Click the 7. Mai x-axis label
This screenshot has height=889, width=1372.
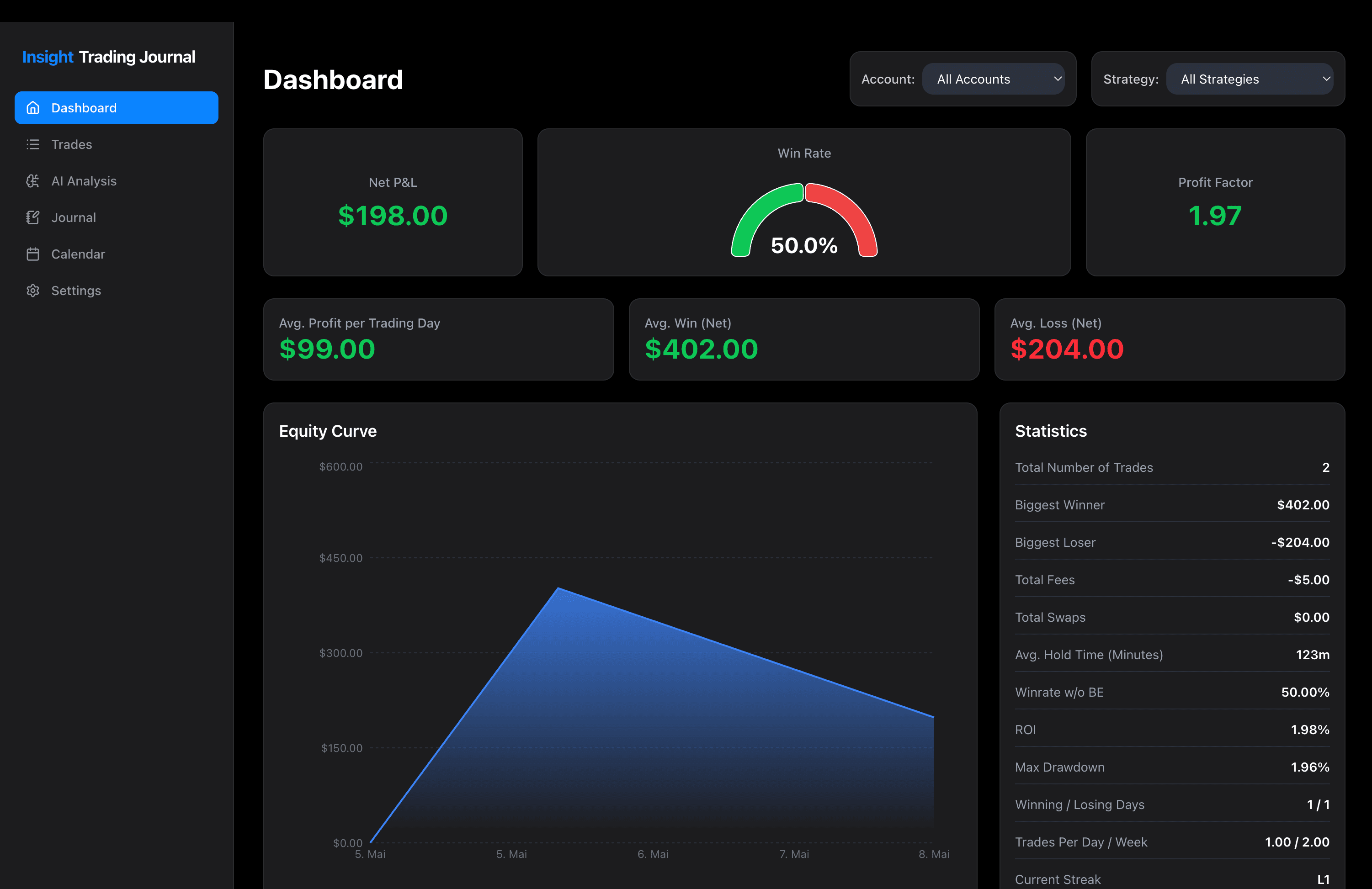pyautogui.click(x=794, y=854)
